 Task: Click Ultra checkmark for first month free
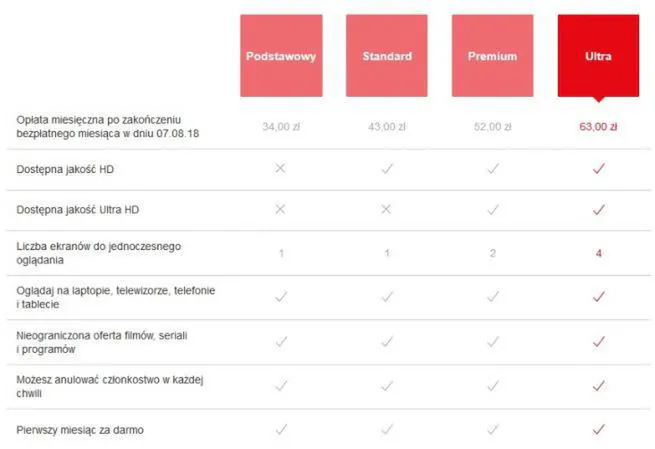pyautogui.click(x=598, y=429)
